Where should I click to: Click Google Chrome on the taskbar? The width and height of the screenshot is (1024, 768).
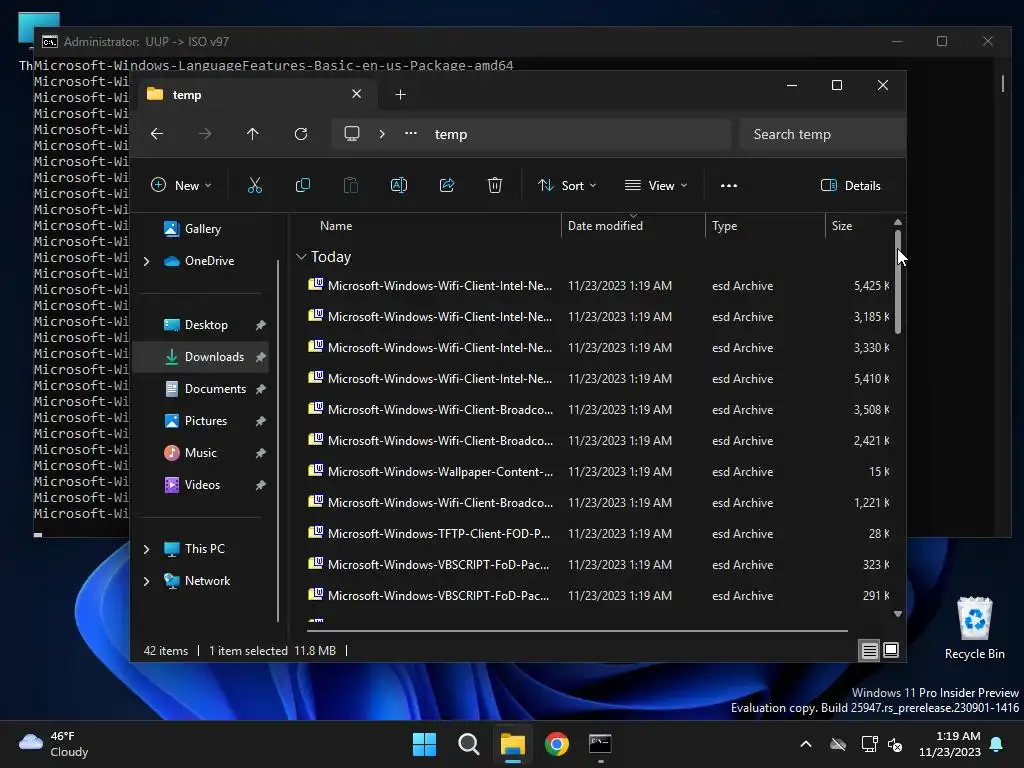point(556,744)
